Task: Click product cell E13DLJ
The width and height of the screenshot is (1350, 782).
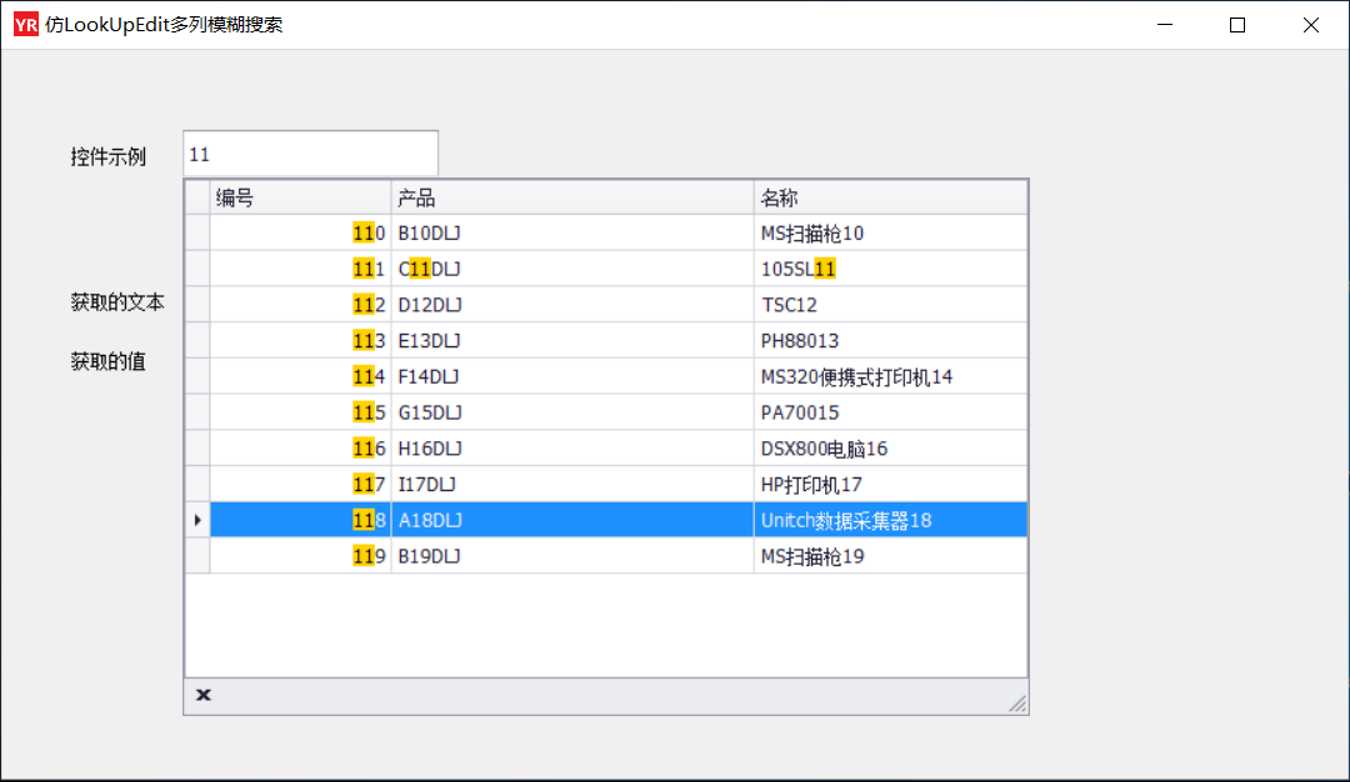Action: pyautogui.click(x=572, y=341)
